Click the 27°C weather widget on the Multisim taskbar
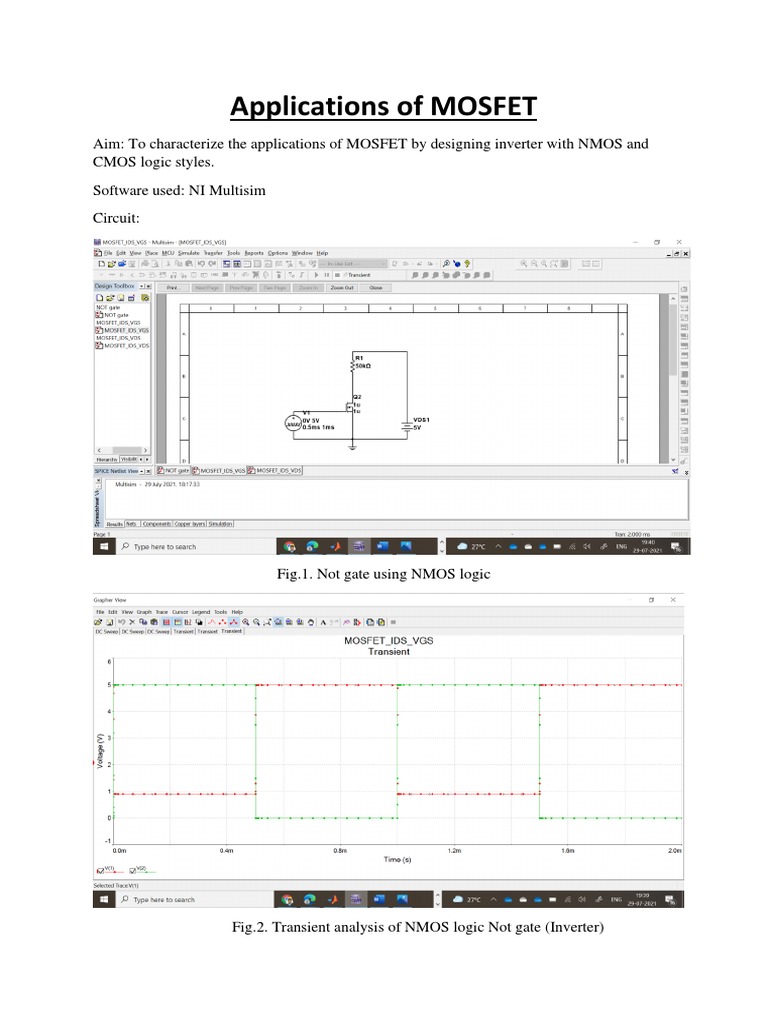The image size is (768, 1024). 472,547
